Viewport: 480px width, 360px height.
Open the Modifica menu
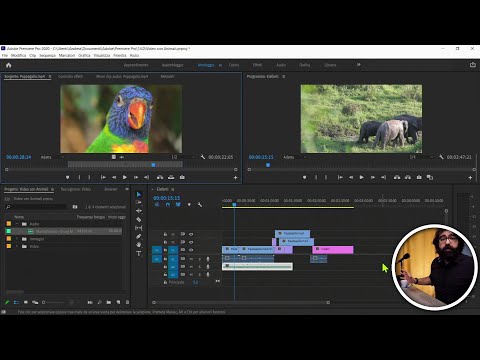18,55
